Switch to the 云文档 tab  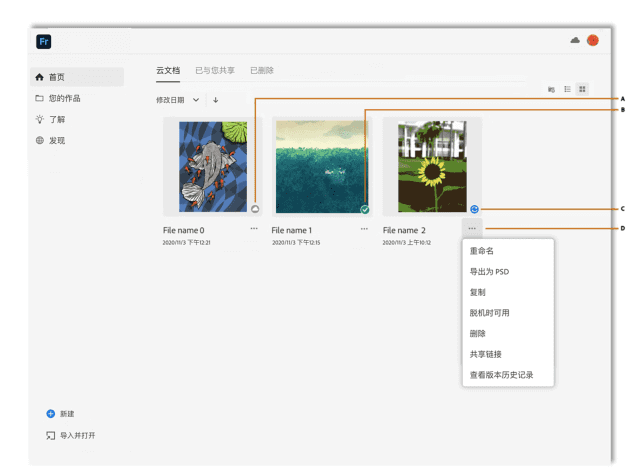[x=168, y=71]
